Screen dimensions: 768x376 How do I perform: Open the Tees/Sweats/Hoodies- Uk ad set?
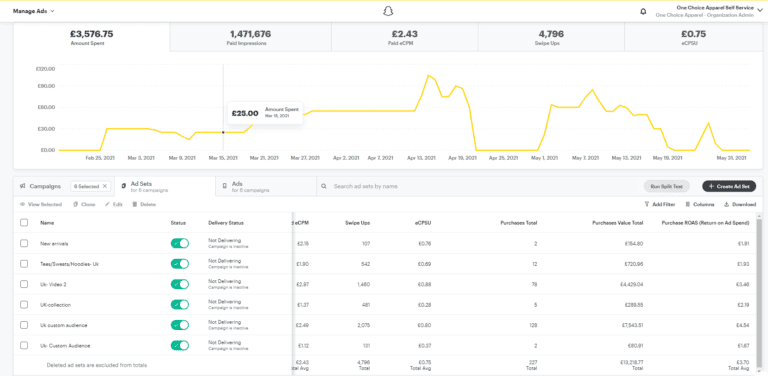pyautogui.click(x=70, y=264)
